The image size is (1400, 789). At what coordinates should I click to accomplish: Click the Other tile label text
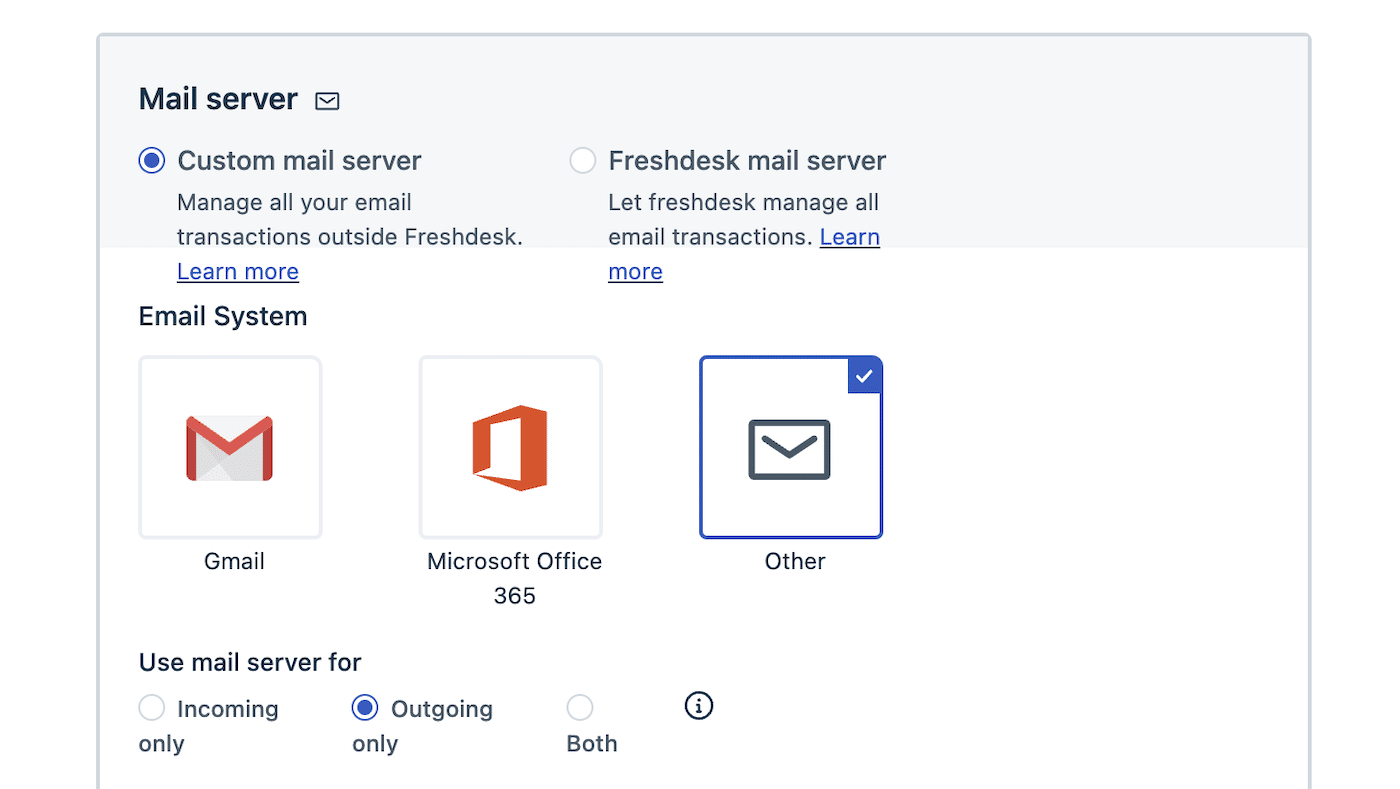(794, 561)
